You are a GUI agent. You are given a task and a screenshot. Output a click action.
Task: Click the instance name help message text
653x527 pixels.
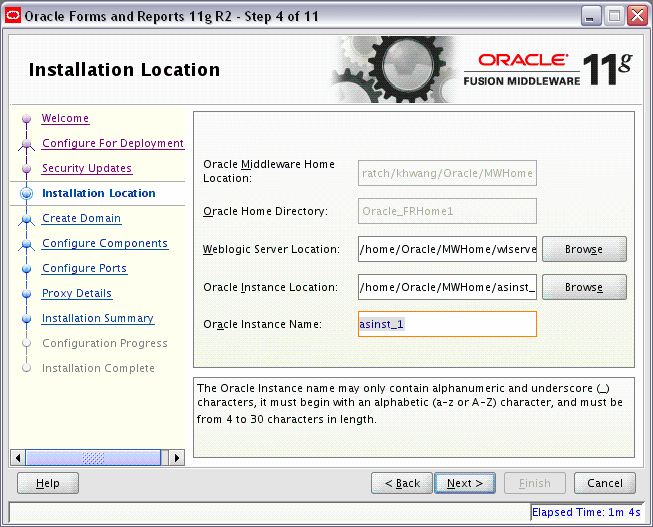(x=410, y=403)
